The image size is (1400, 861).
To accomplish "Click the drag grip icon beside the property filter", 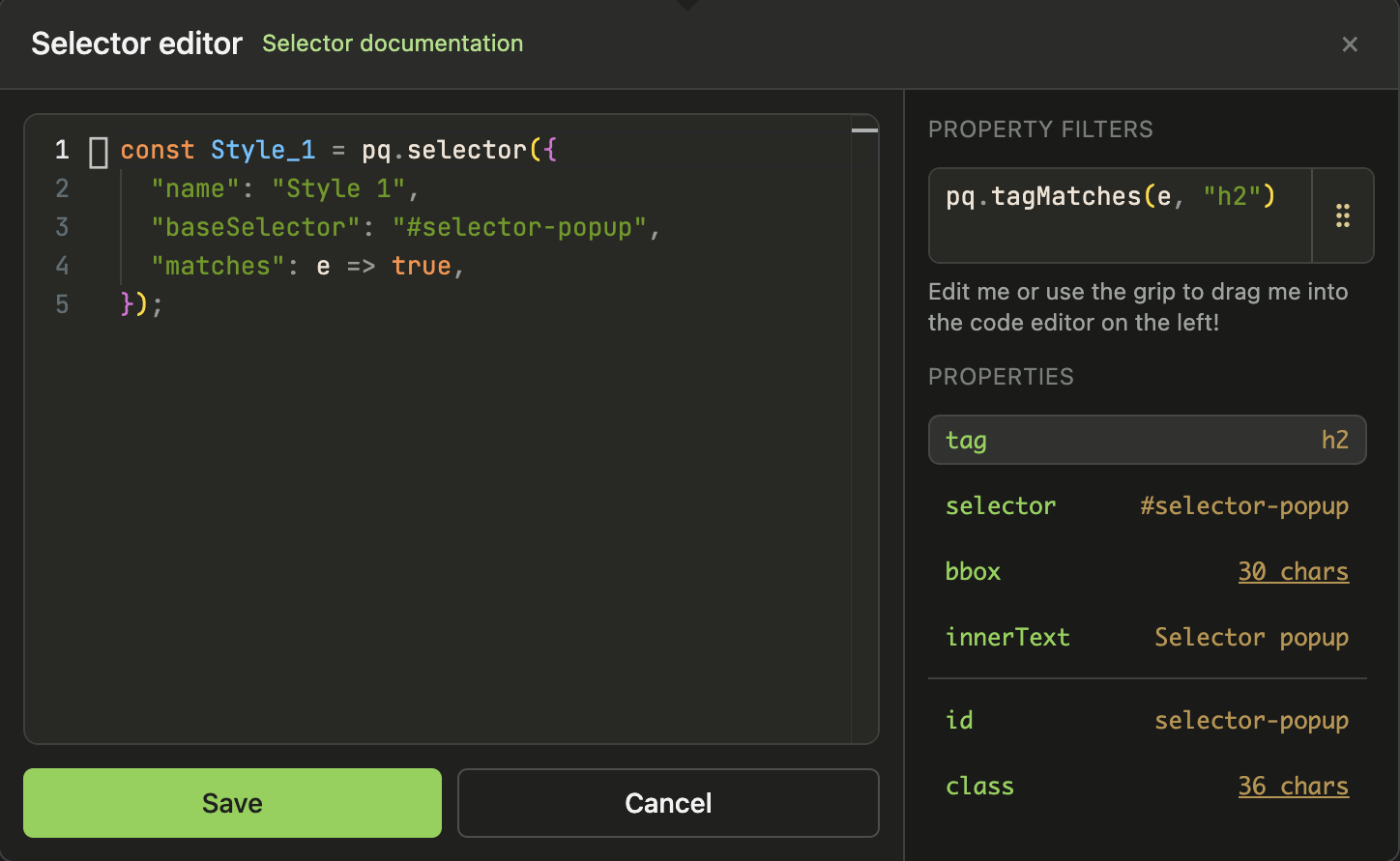I will click(x=1342, y=215).
